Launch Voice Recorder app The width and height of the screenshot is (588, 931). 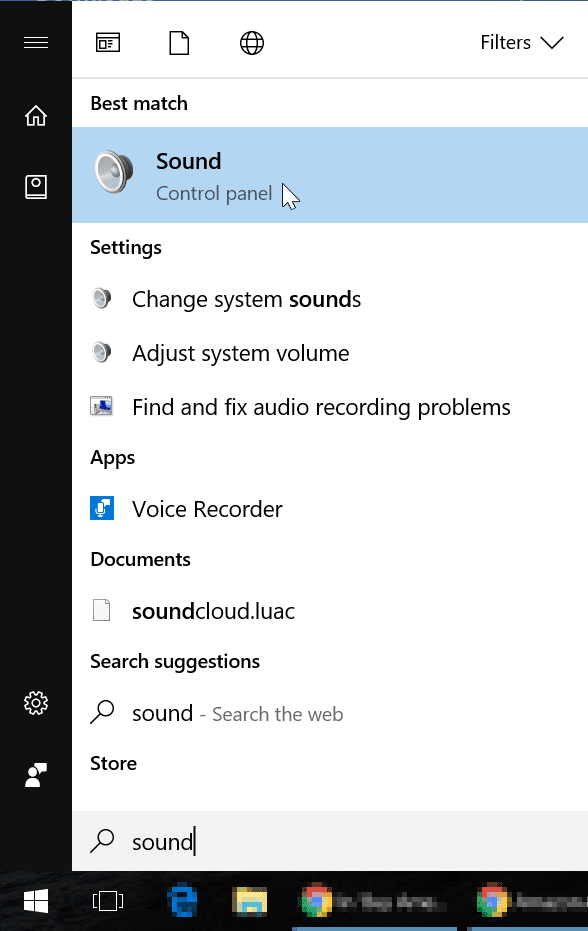coord(205,509)
